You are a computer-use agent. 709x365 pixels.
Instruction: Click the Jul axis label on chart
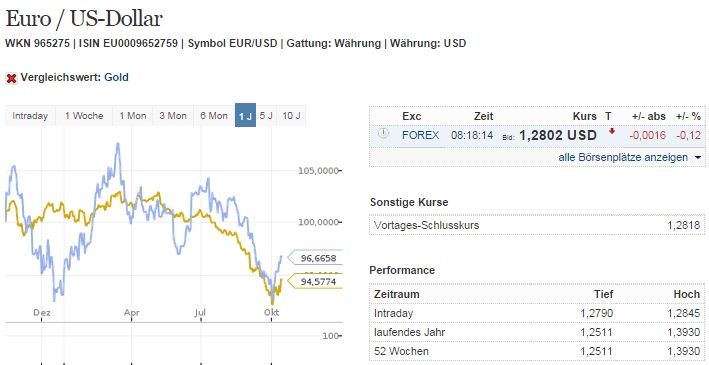200,312
